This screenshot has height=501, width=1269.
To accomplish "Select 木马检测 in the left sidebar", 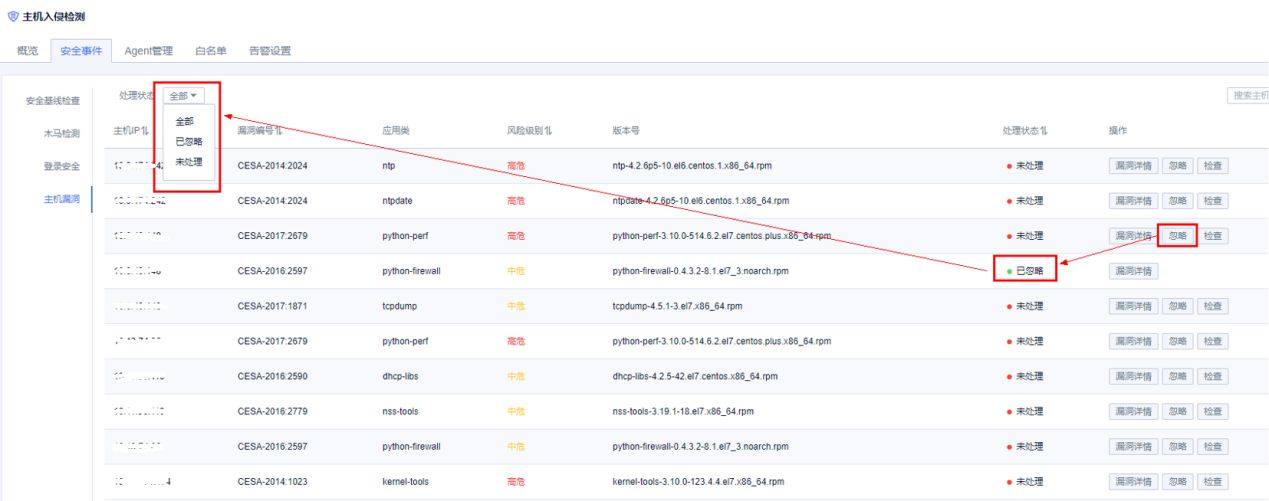I will pos(61,133).
